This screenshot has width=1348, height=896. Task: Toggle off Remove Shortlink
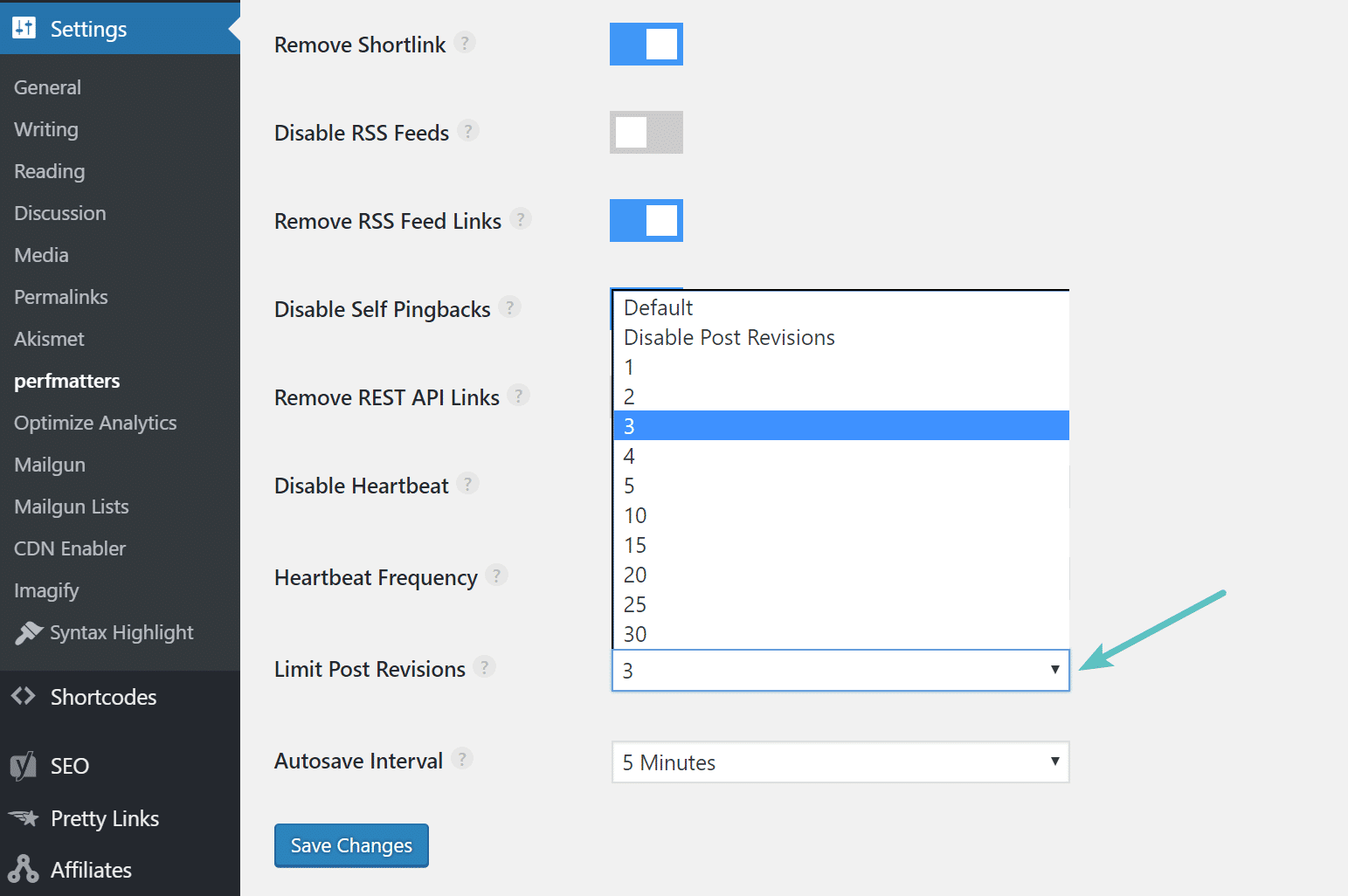(646, 44)
